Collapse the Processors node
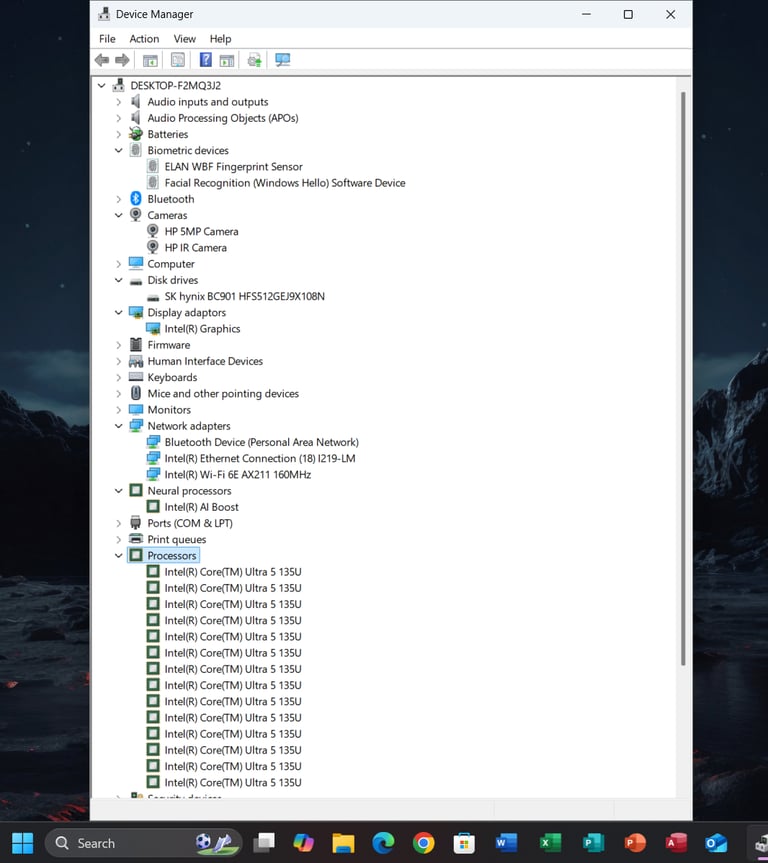Image resolution: width=768 pixels, height=863 pixels. point(118,555)
